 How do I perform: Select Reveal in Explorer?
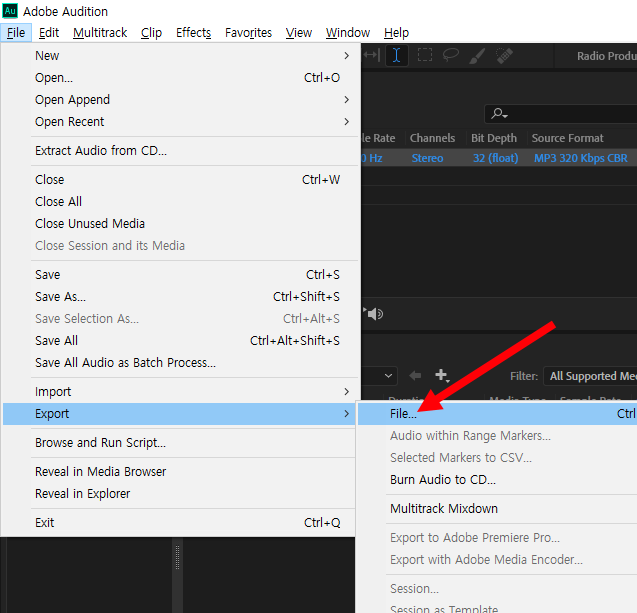coord(179,494)
